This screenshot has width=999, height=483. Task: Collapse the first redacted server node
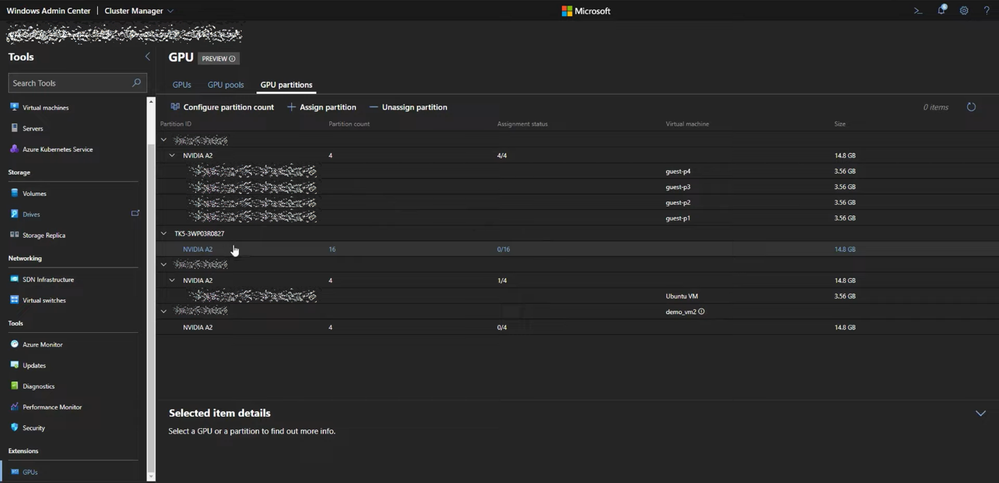164,140
